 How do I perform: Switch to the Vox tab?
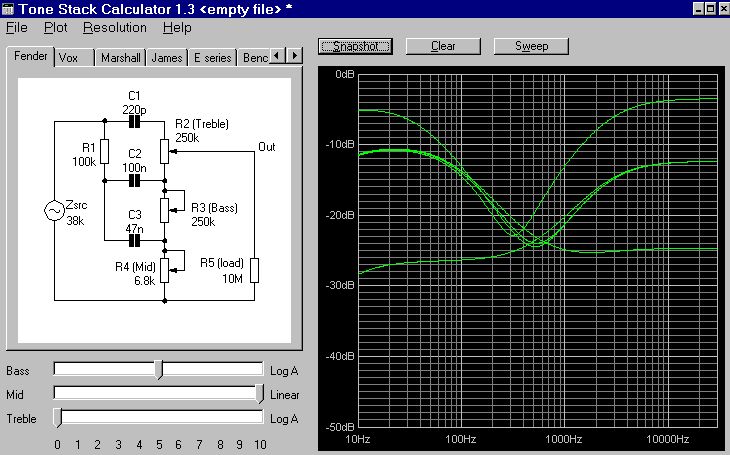[68, 58]
